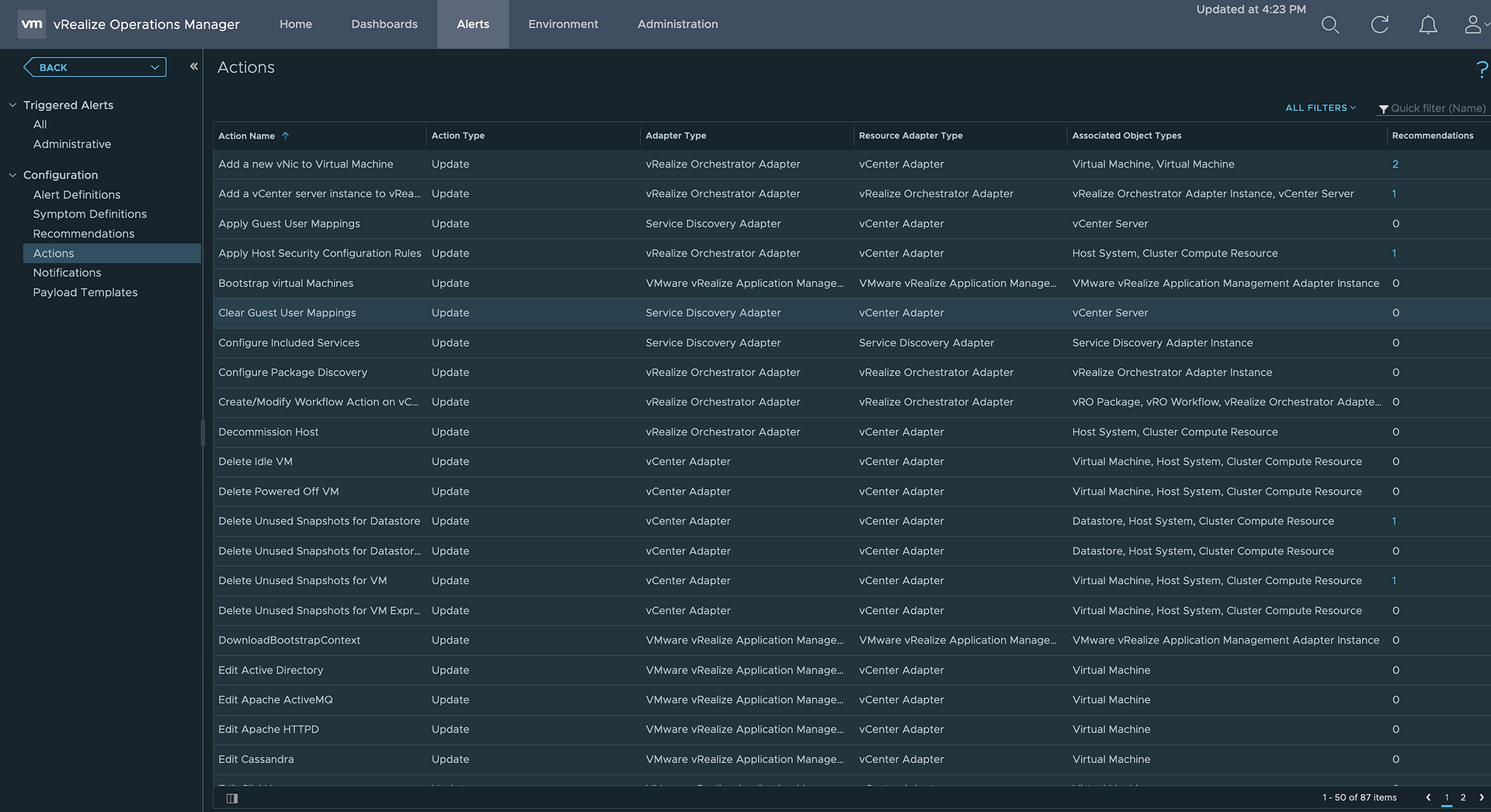Click the refresh icon in header
This screenshot has width=1491, height=812.
pos(1380,25)
